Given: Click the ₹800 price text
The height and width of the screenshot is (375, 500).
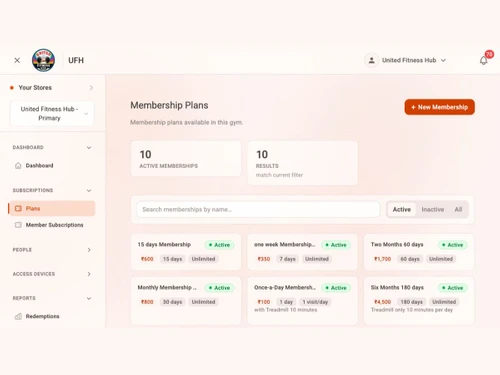Looking at the screenshot, I should pos(147,302).
